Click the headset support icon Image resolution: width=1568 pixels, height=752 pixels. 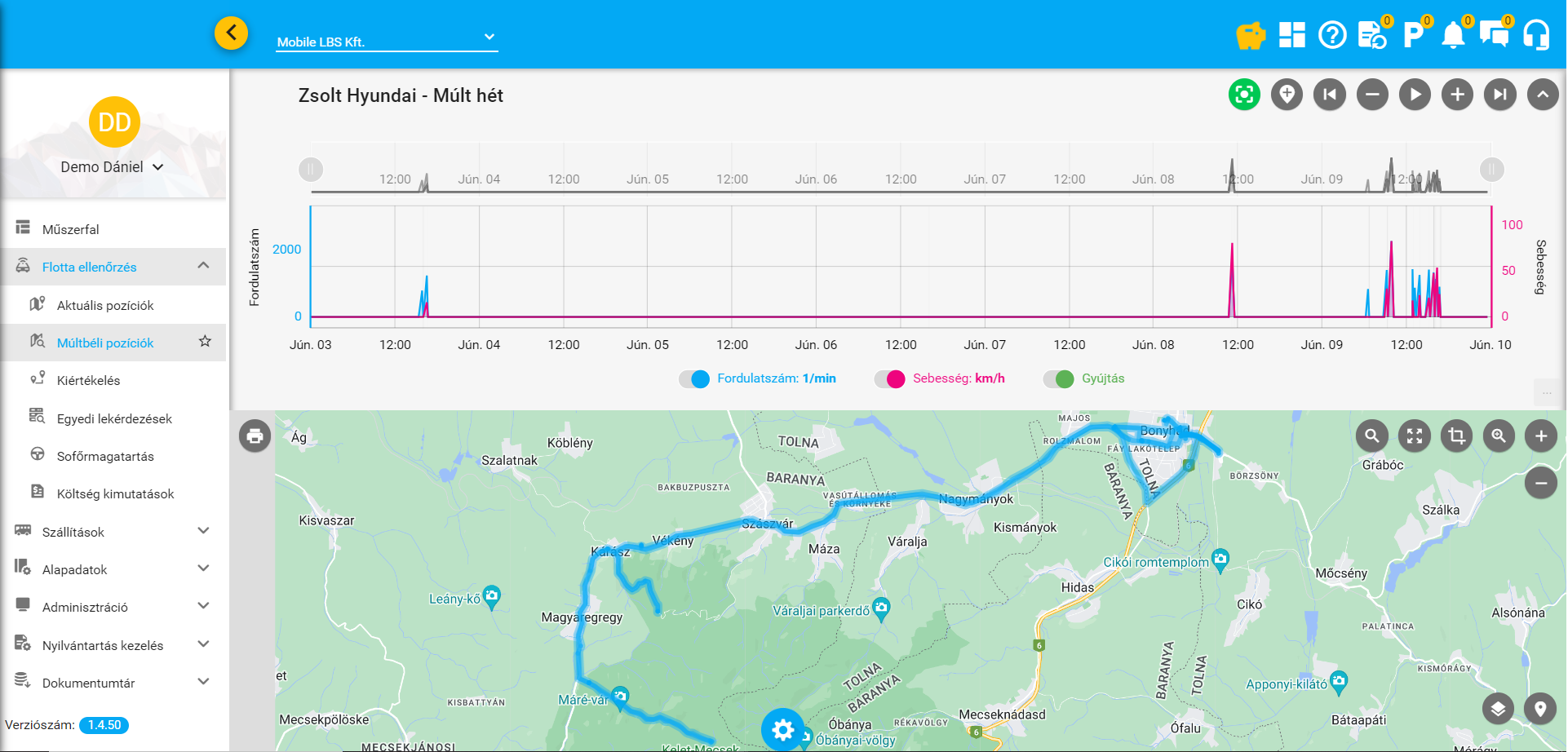pyautogui.click(x=1536, y=35)
